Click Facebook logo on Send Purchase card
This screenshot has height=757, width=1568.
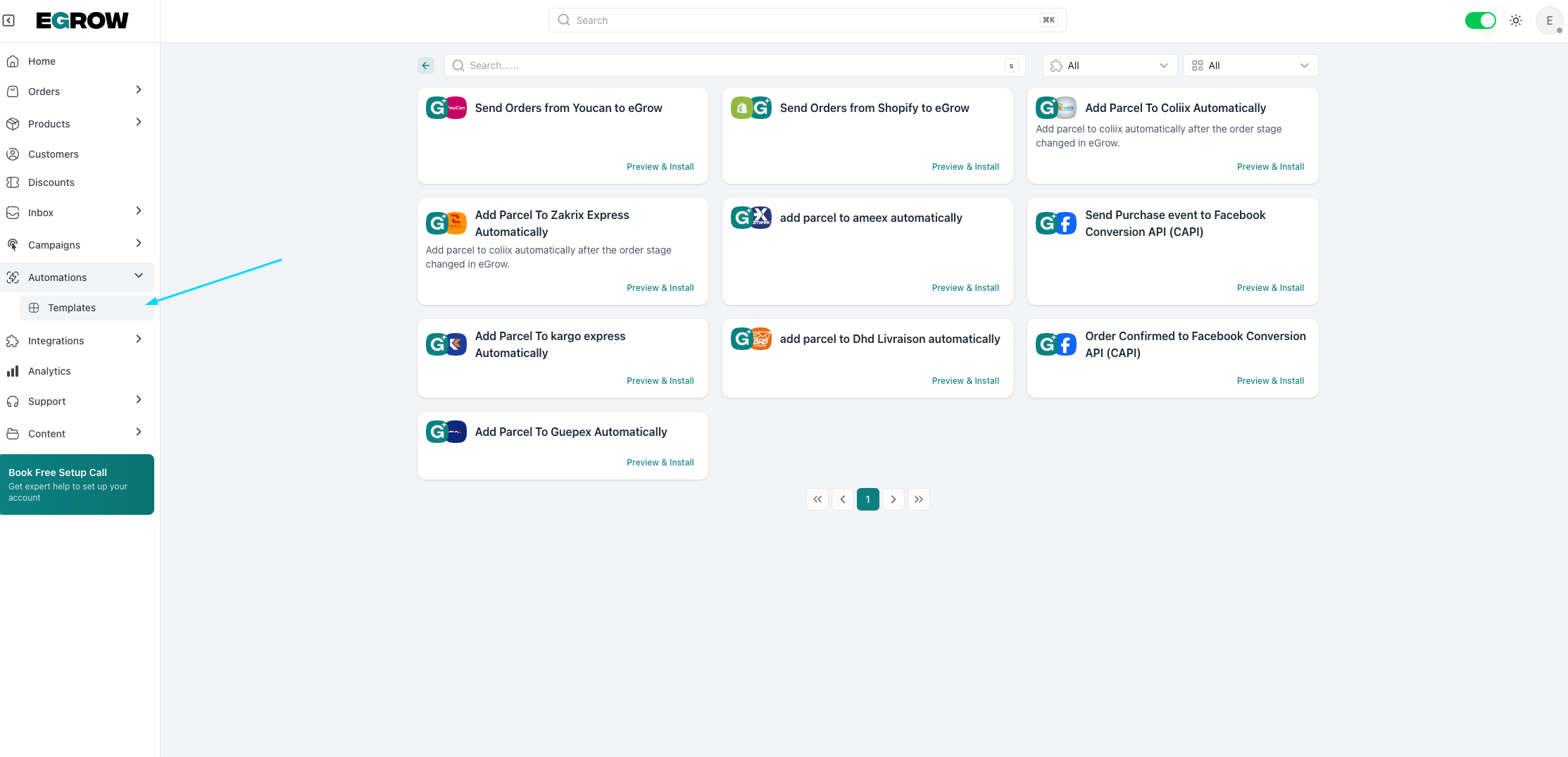tap(1065, 223)
